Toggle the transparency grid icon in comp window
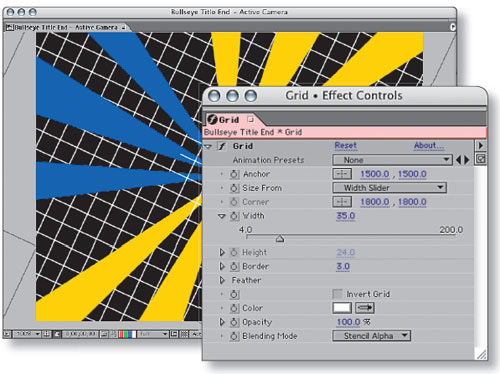Viewport: 500px width, 374px height. [184, 334]
